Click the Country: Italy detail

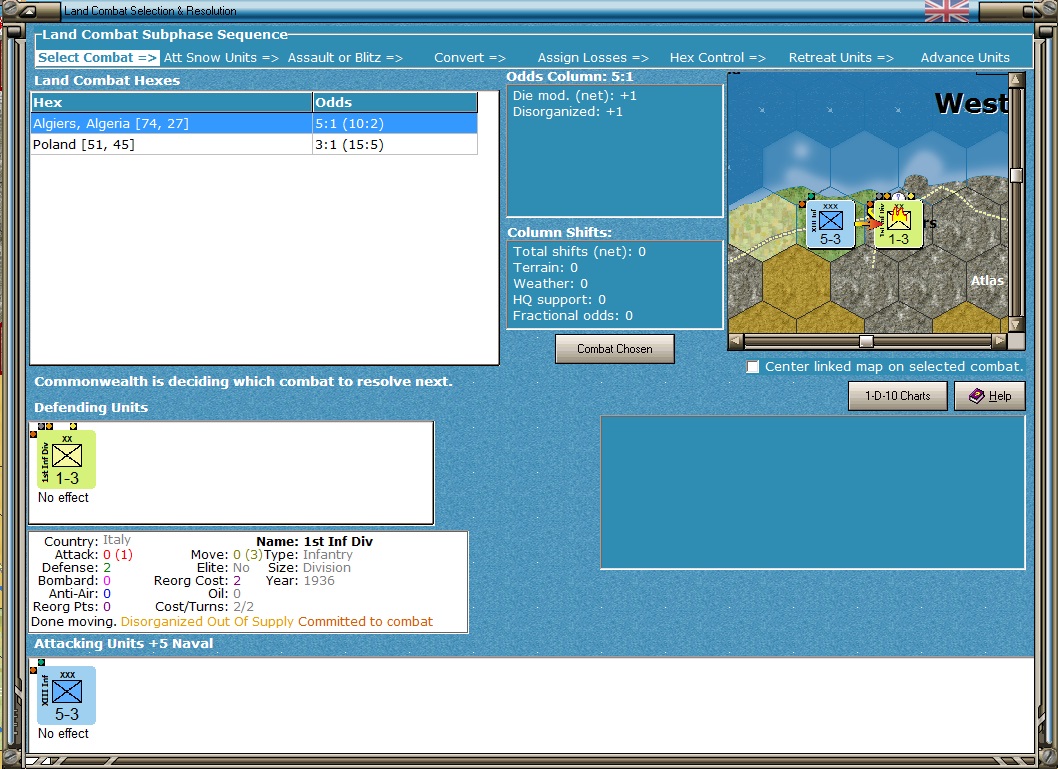coord(88,541)
